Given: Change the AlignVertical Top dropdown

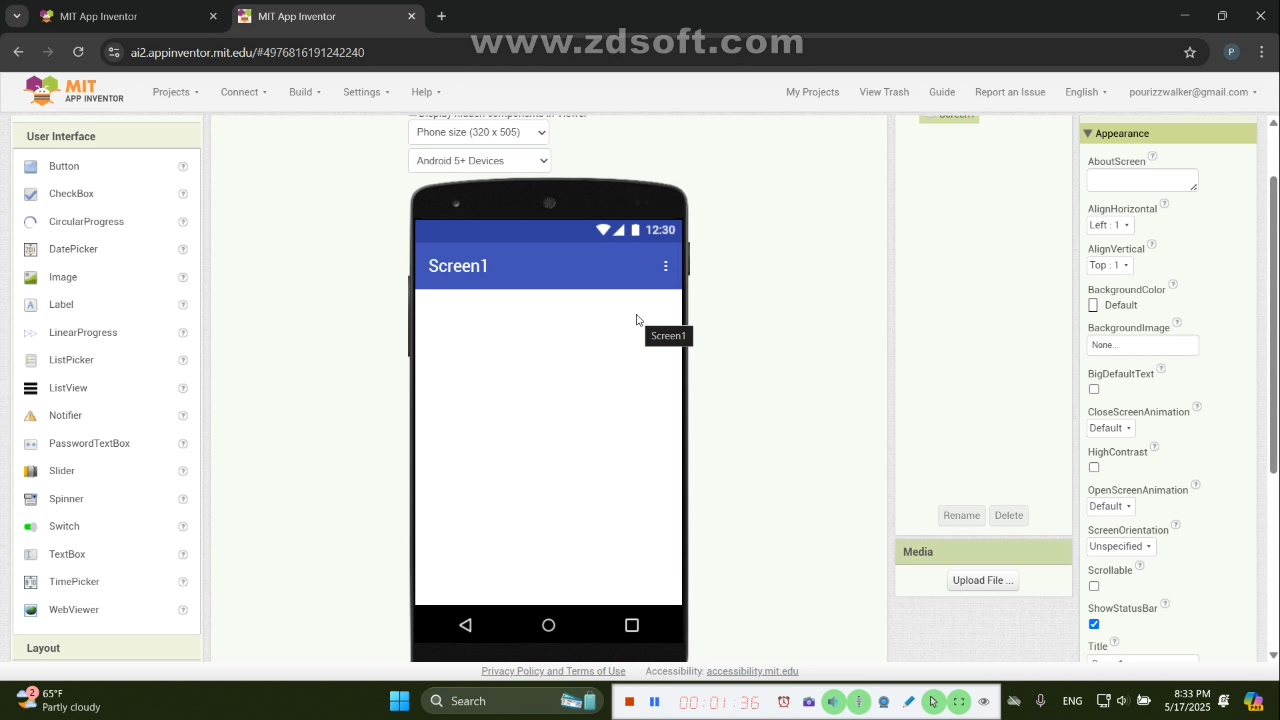Looking at the screenshot, I should coord(1110,266).
